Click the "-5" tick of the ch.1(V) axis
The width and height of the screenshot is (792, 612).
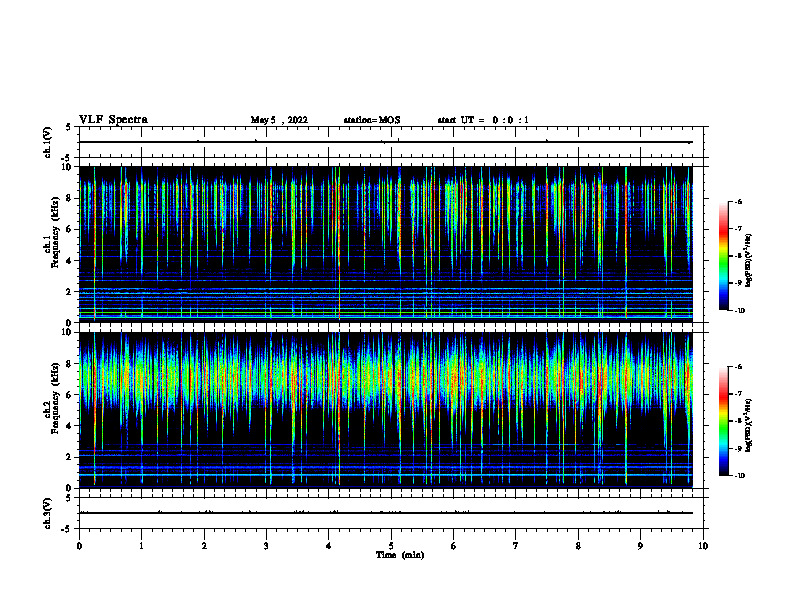pos(67,158)
